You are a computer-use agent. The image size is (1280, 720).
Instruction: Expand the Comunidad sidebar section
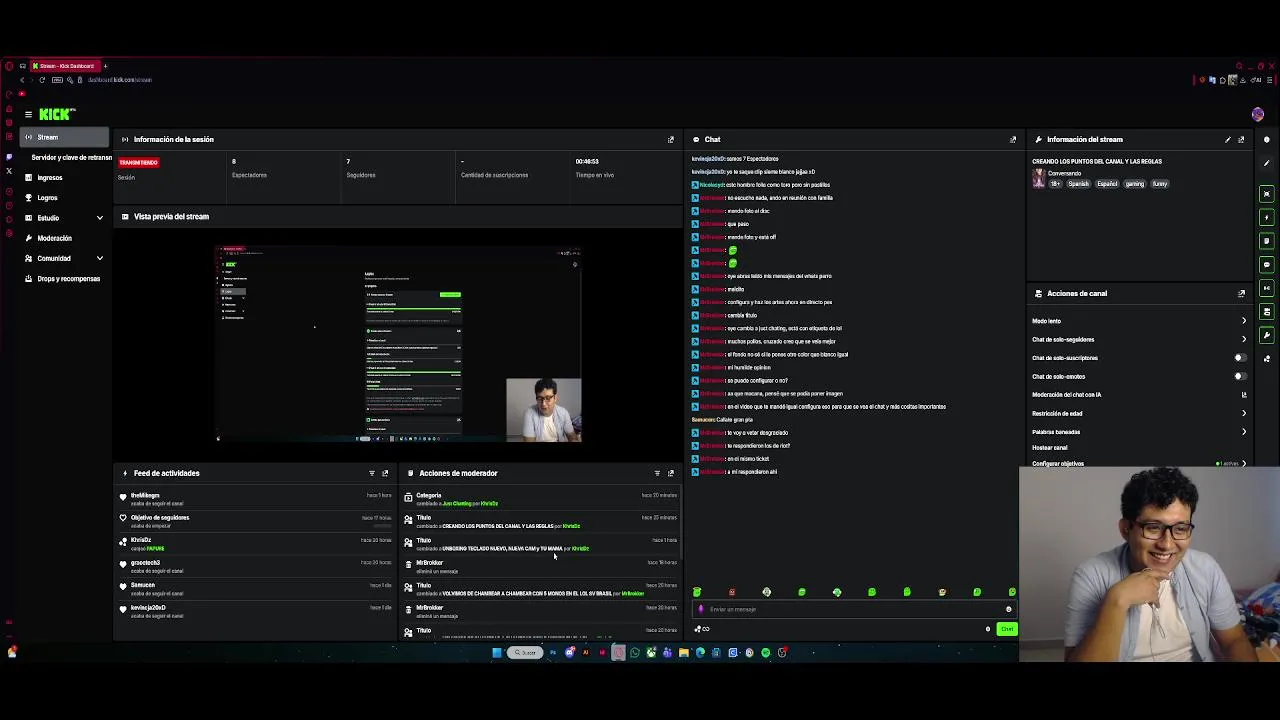[x=65, y=258]
